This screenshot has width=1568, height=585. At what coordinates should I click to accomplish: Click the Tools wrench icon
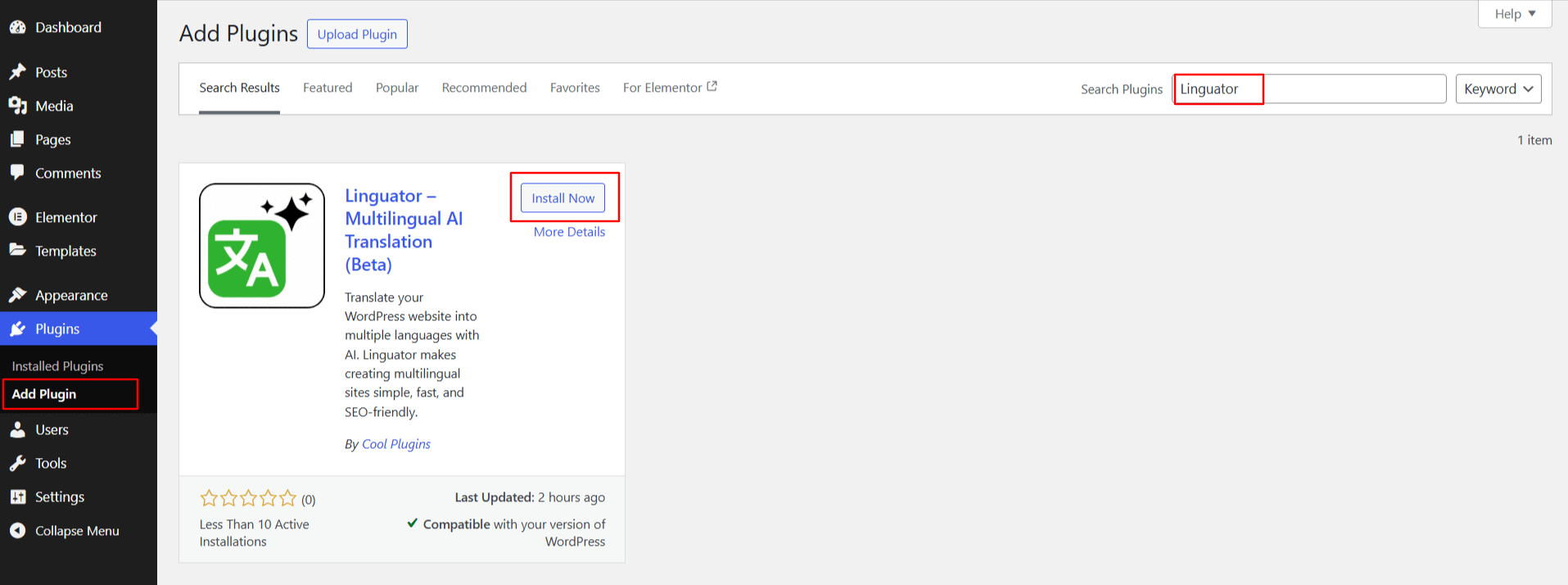(17, 463)
